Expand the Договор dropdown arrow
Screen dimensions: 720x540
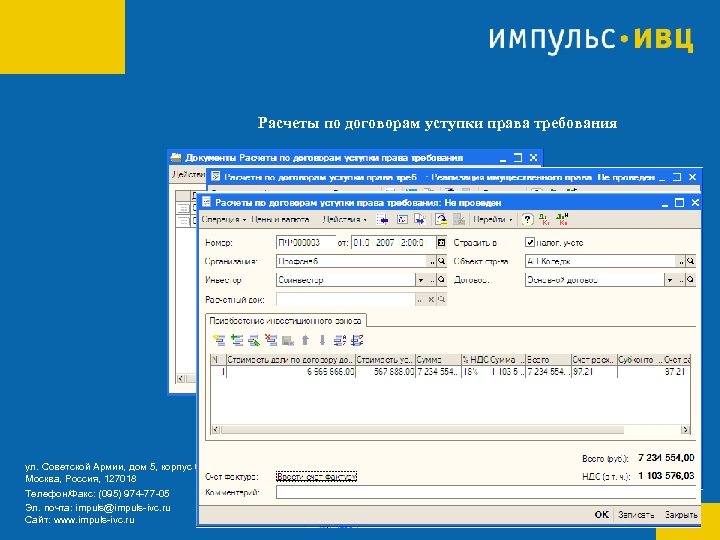[670, 280]
